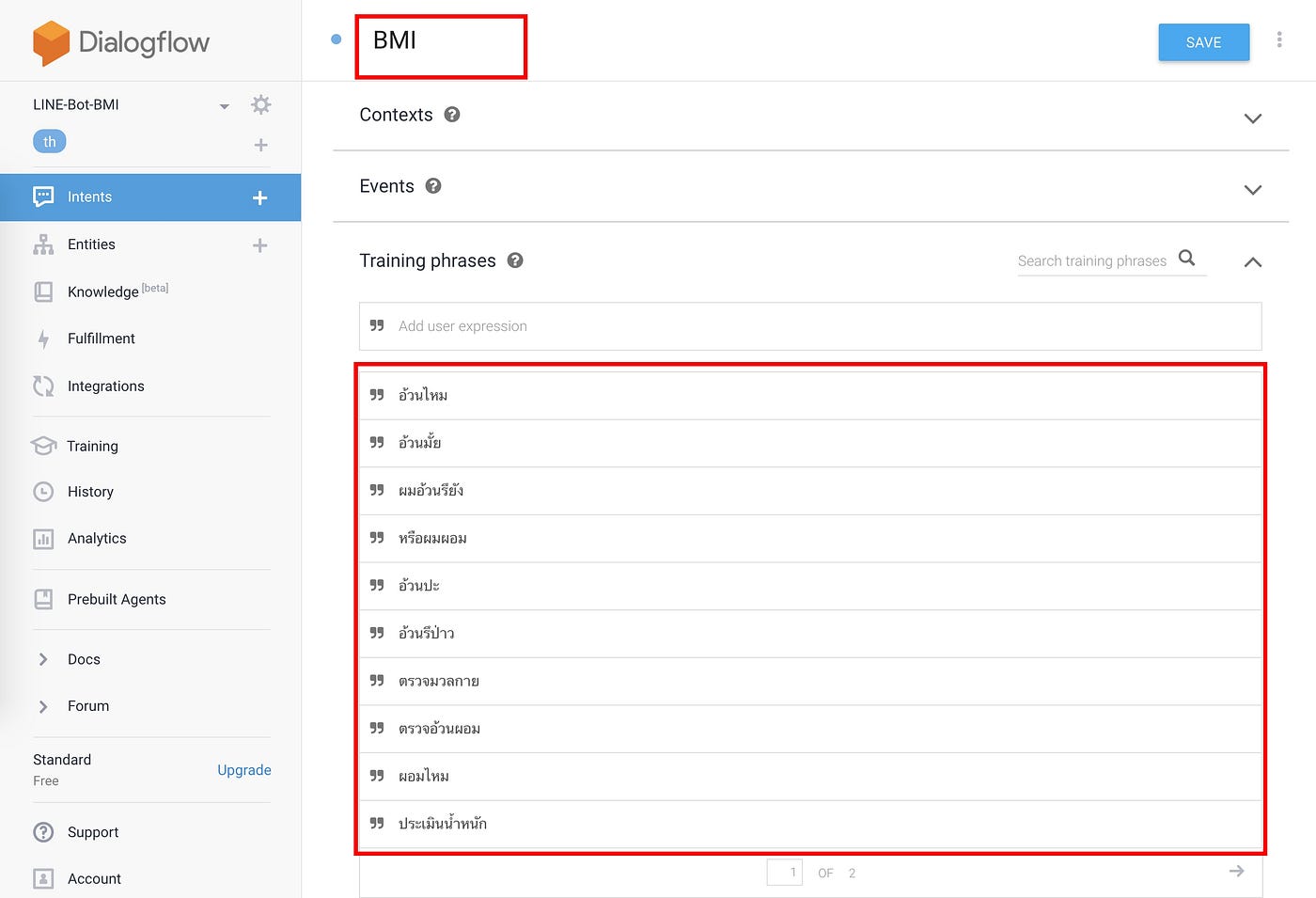
Task: Expand the Docs menu item
Action: (x=43, y=659)
